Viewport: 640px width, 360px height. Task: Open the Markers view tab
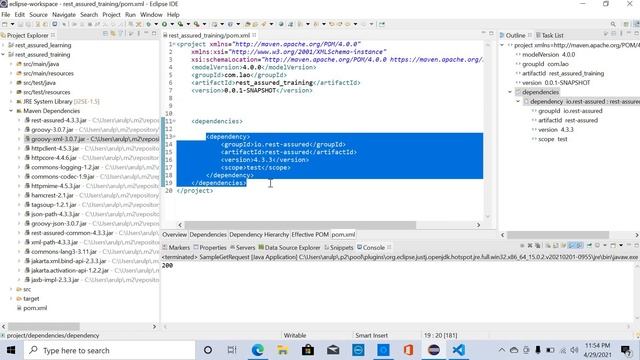tap(176, 247)
